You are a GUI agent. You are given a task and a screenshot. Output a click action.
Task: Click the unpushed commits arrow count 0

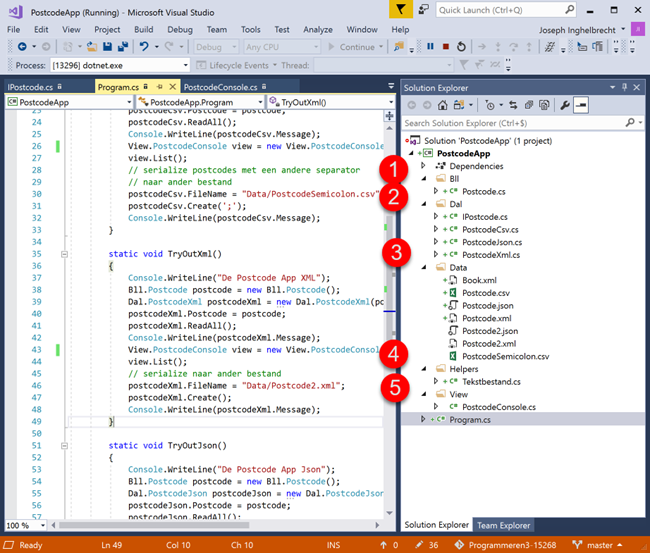tap(389, 545)
